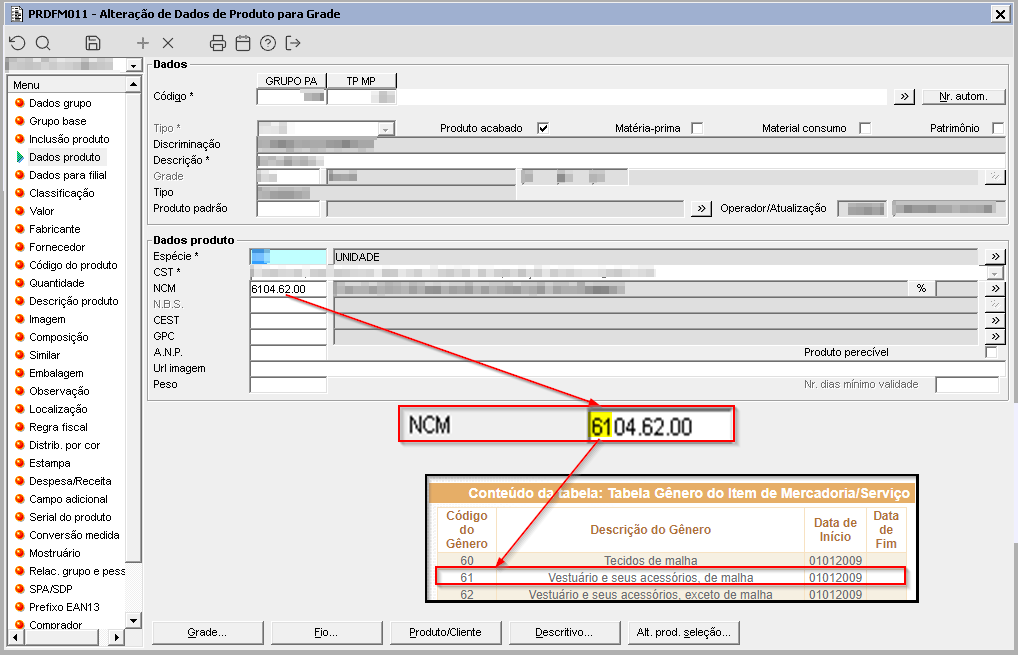Select Classificação menu item
This screenshot has height=655, width=1018.
pos(62,193)
